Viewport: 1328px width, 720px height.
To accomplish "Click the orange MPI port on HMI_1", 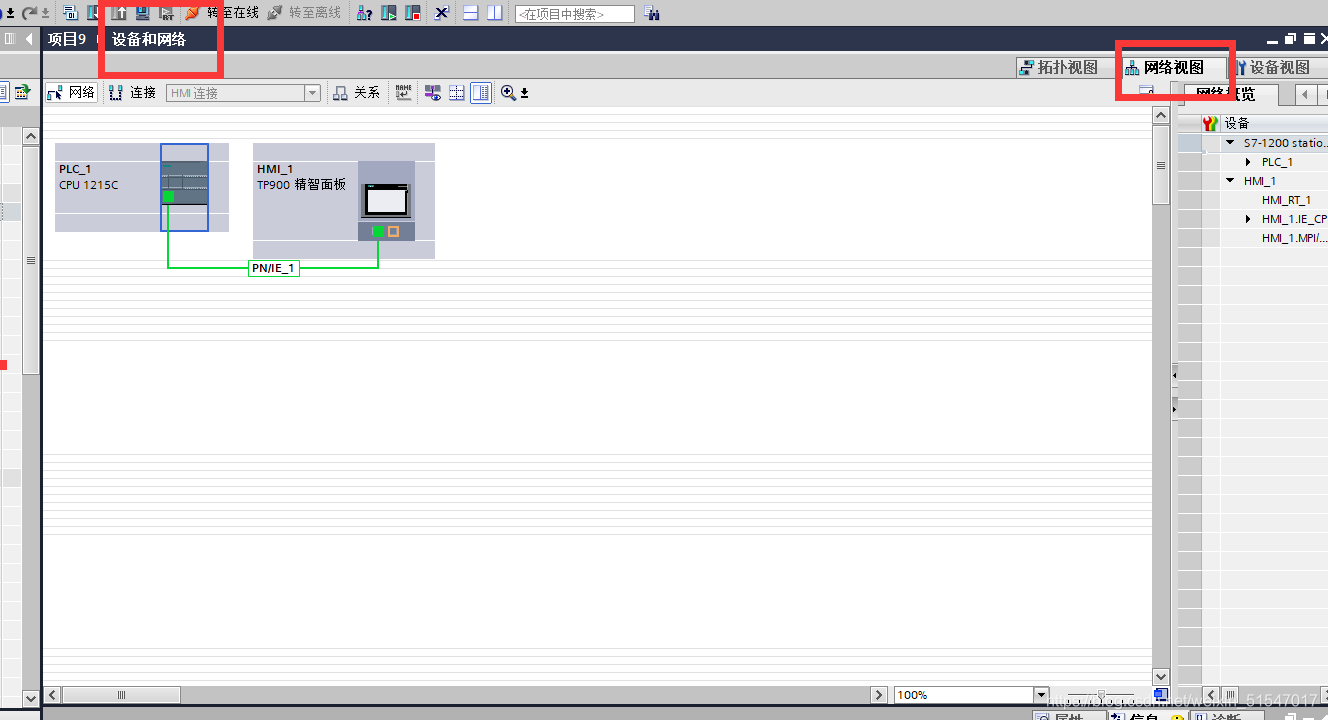I will pos(393,231).
